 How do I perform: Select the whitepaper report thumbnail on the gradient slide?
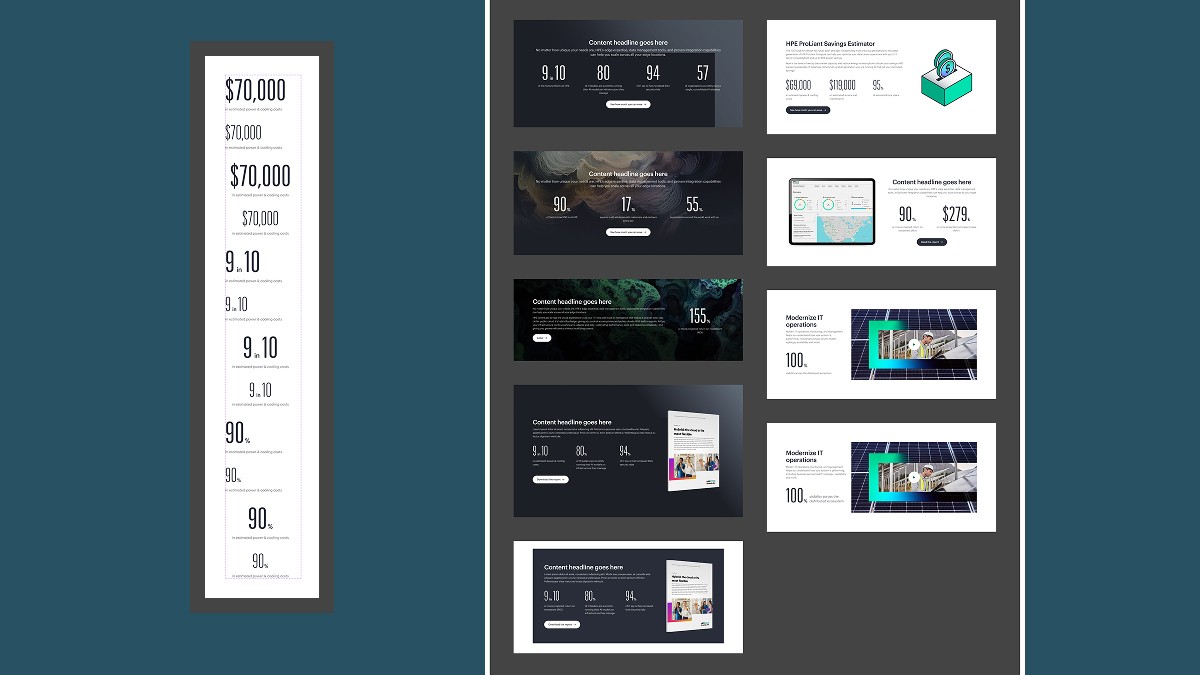(x=693, y=450)
